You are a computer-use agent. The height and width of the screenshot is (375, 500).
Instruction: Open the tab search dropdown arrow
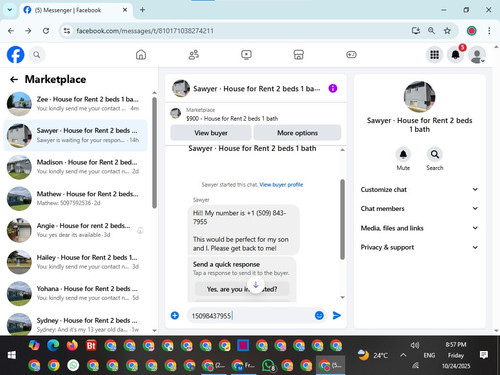pyautogui.click(x=10, y=10)
